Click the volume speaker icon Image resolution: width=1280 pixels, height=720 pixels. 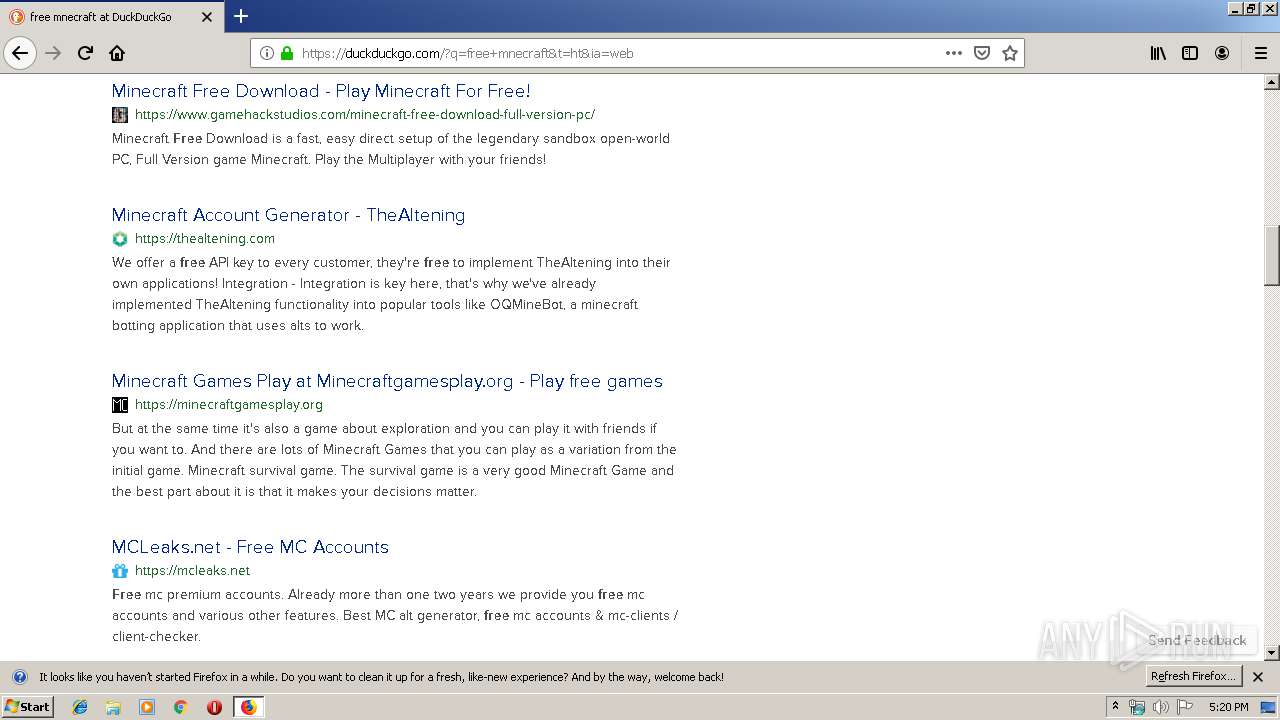[x=1161, y=707]
